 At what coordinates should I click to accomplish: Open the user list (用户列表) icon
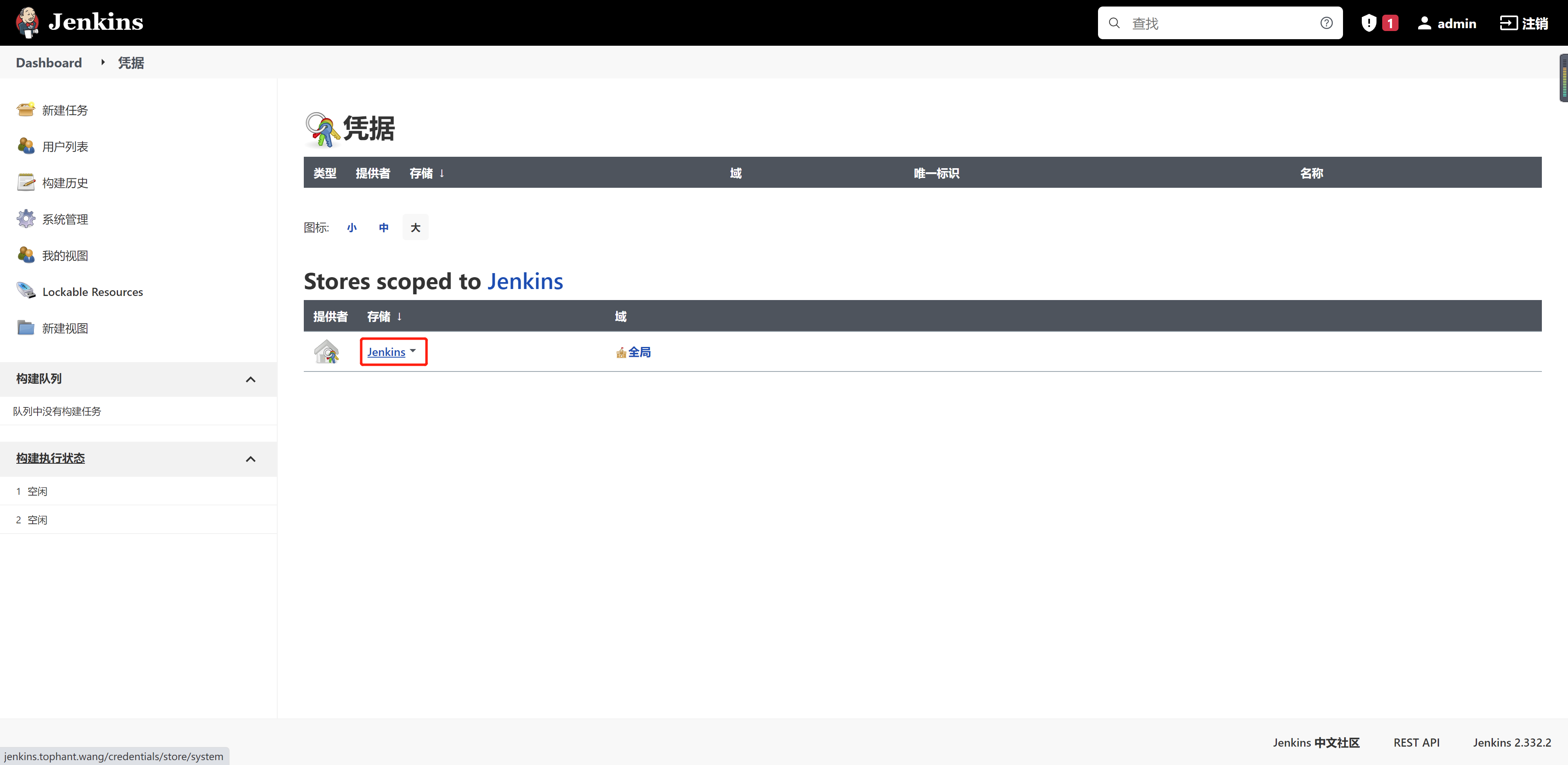pyautogui.click(x=26, y=146)
